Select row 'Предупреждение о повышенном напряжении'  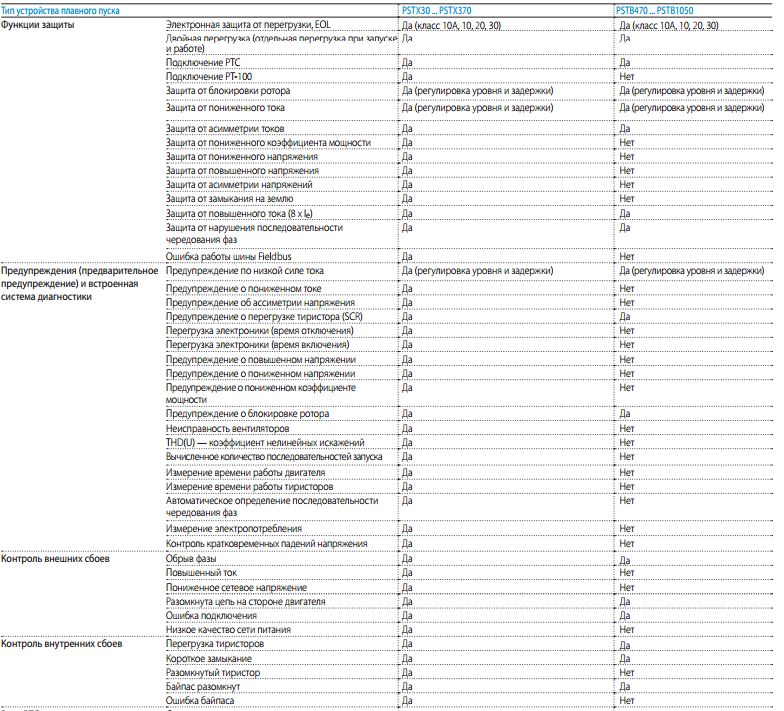click(261, 360)
